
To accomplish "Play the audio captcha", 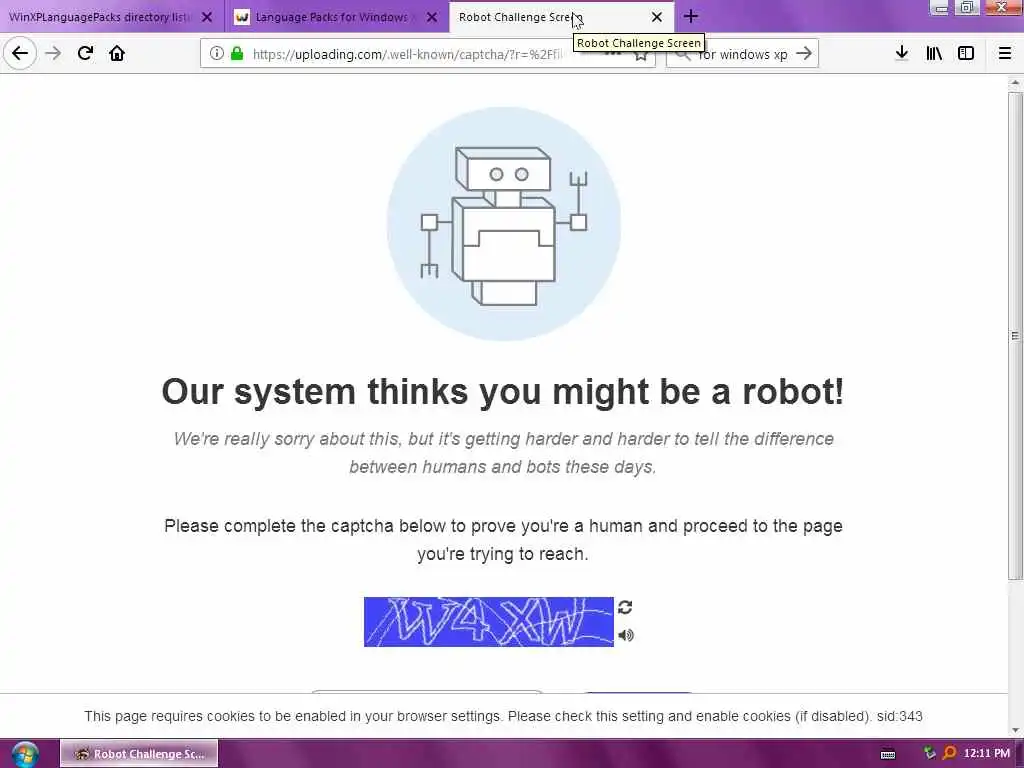I will click(626, 635).
